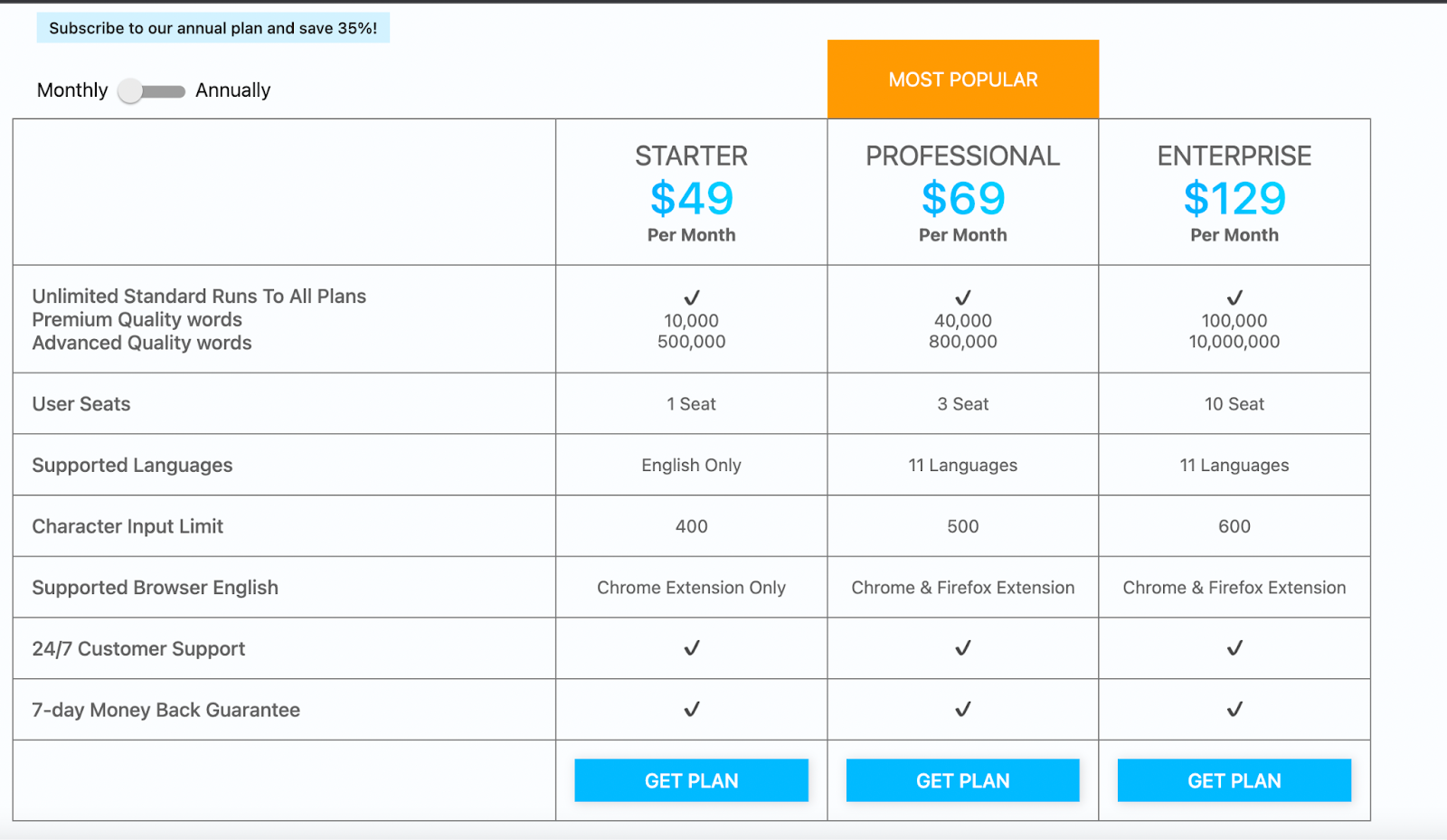
Task: Choose GET PLAN under the Enterprise column
Action: point(1234,780)
